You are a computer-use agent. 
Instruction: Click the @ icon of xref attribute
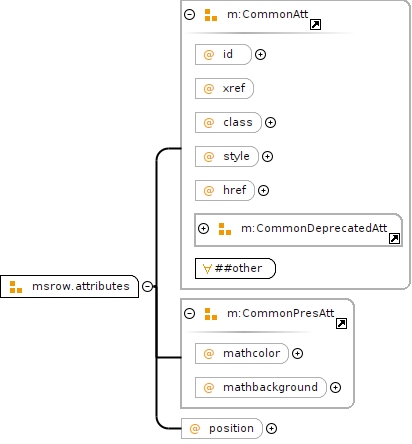pos(209,89)
